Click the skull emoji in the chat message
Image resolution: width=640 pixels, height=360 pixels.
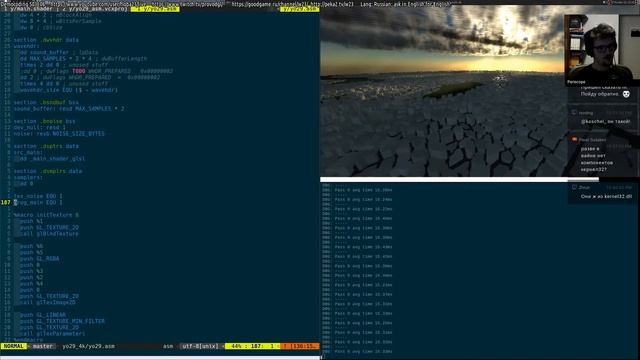click(626, 94)
